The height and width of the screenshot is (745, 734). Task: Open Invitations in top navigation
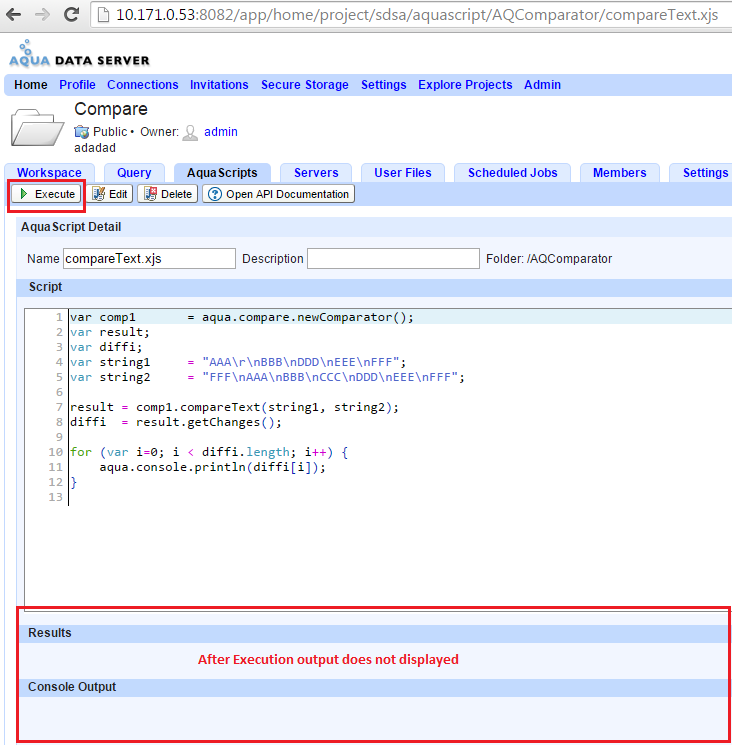tap(219, 85)
